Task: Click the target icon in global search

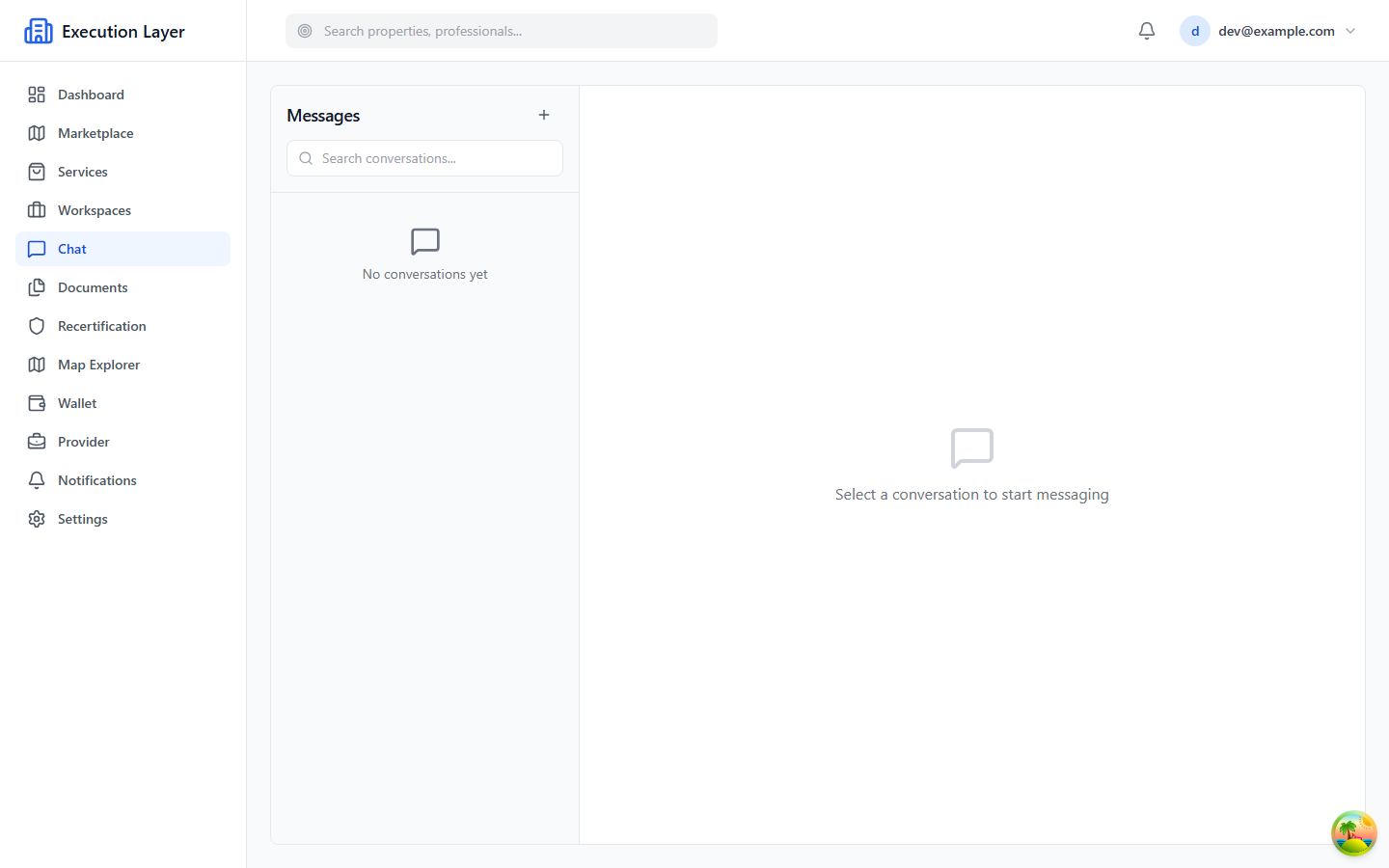Action: click(x=305, y=31)
